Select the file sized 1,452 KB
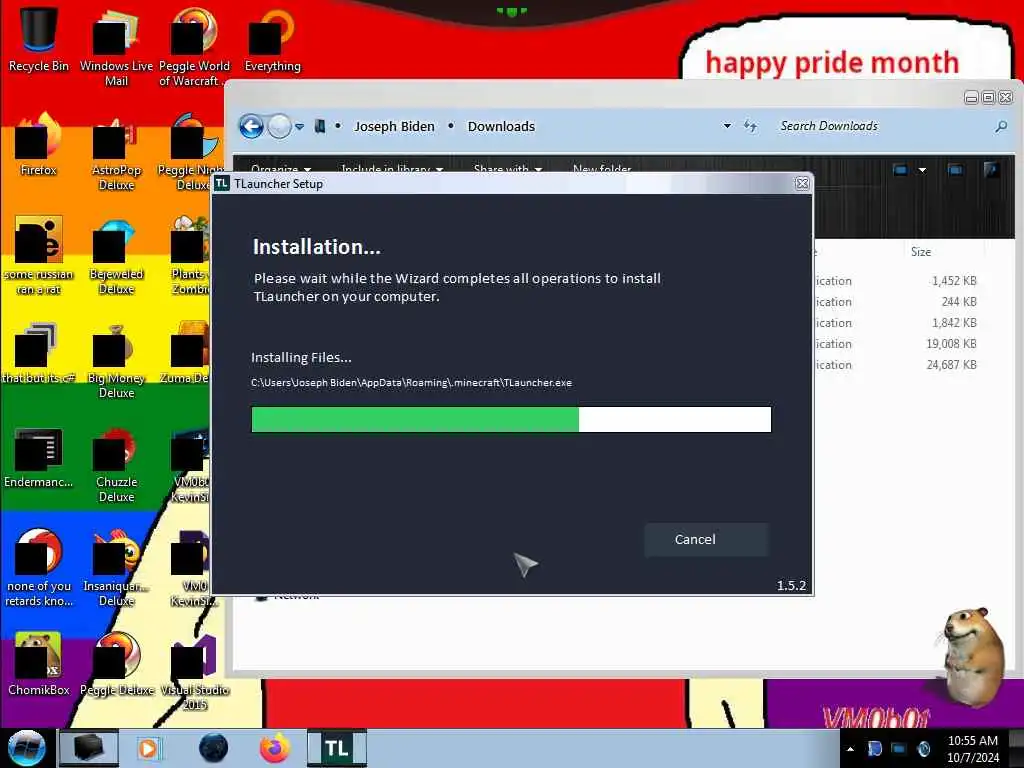Screen dimensions: 1024x768 point(954,281)
